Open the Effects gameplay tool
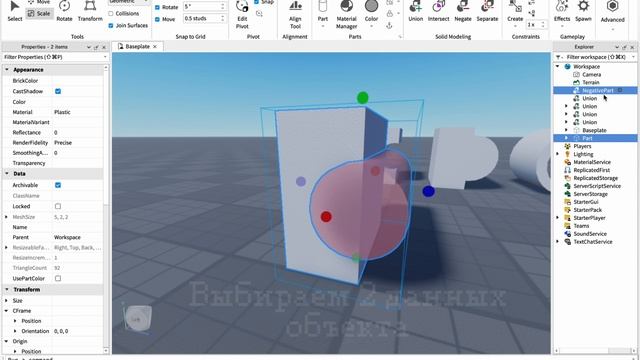640x360 pixels. pos(562,11)
